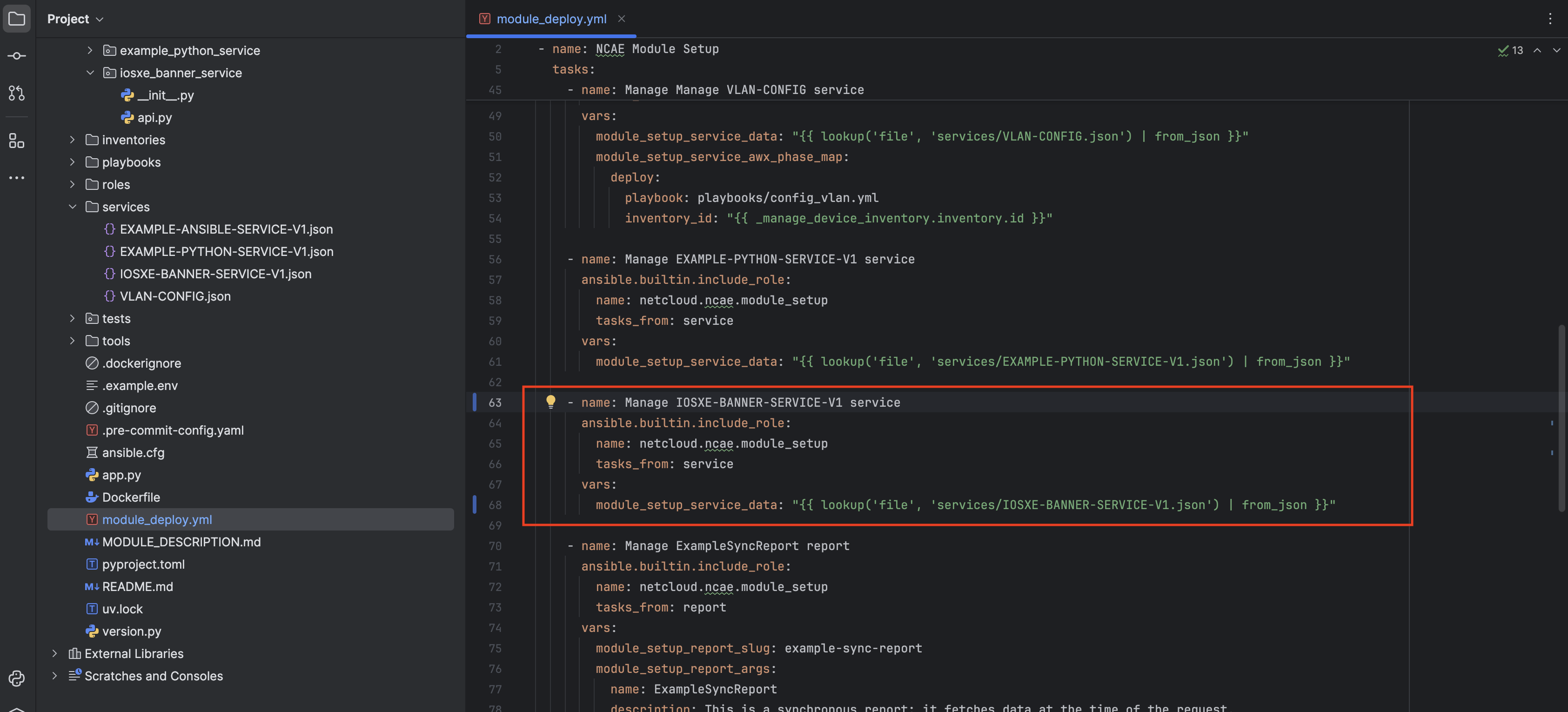Open the Project tool window folder icon
The width and height of the screenshot is (1568, 712).
tap(17, 19)
